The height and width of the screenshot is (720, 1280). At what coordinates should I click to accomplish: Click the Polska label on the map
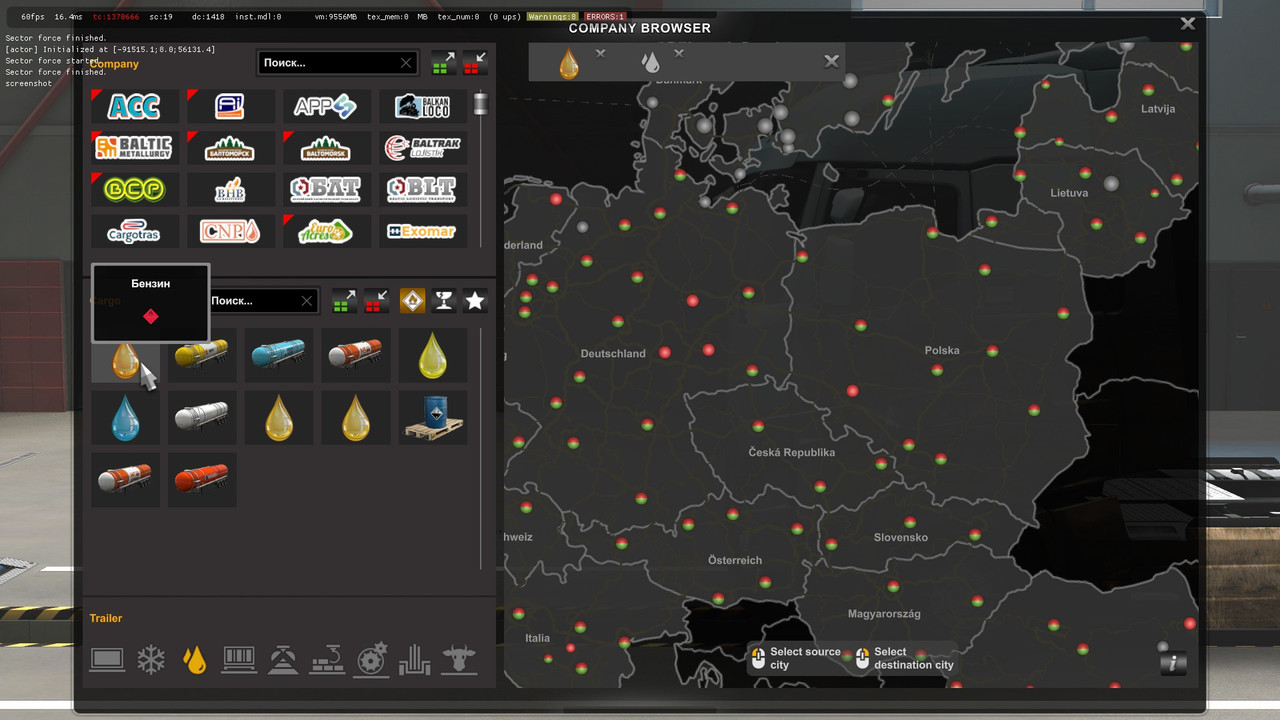pyautogui.click(x=942, y=350)
